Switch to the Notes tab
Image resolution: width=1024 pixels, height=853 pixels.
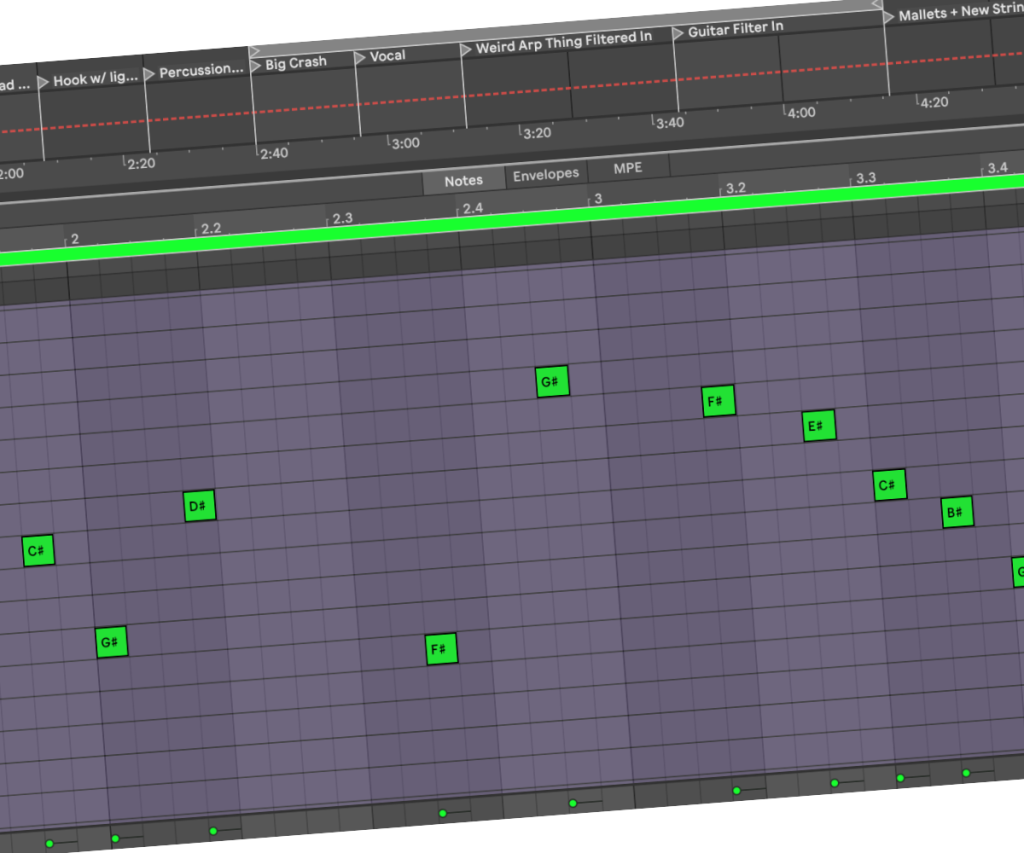[x=463, y=181]
